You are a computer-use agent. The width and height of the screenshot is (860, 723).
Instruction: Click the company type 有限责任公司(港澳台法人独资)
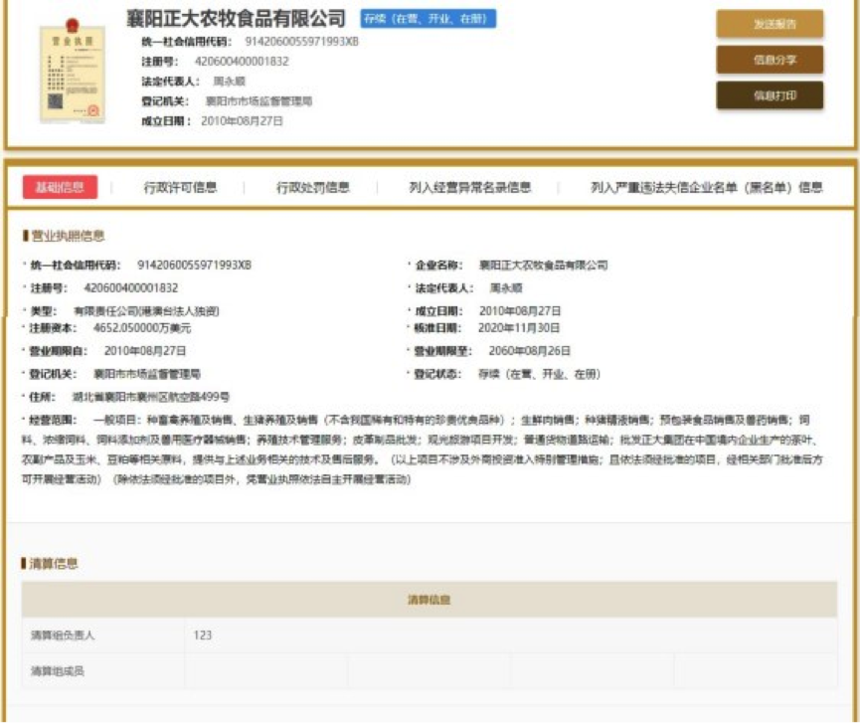[x=146, y=312]
